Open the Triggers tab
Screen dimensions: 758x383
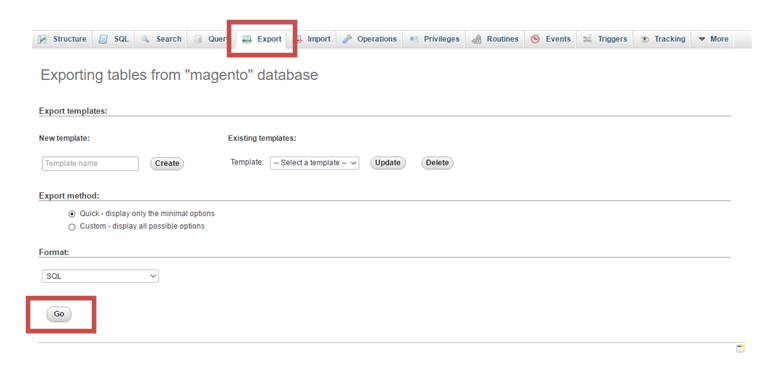point(605,39)
